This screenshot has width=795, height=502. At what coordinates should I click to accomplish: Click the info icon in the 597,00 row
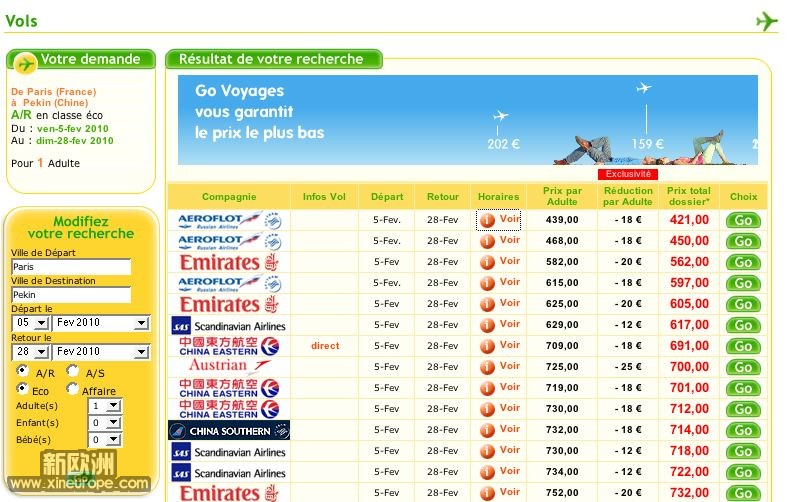pos(487,283)
